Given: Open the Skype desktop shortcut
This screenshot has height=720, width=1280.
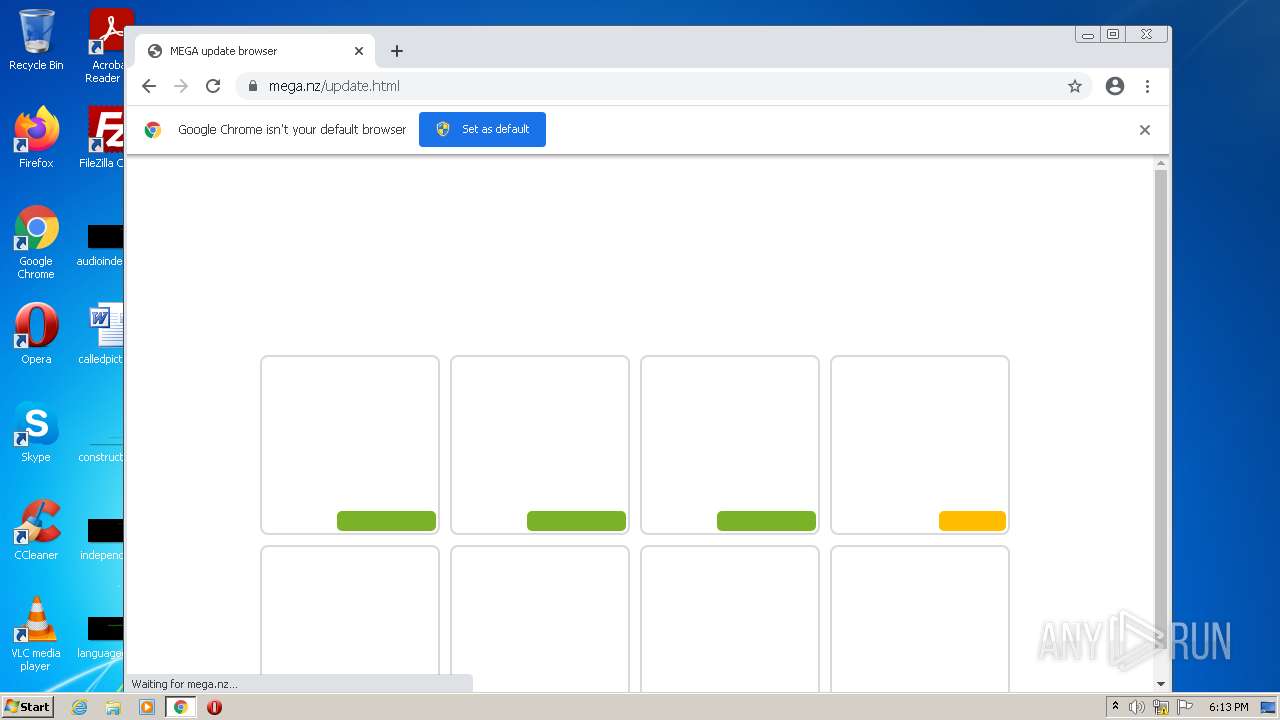Looking at the screenshot, I should 36,433.
